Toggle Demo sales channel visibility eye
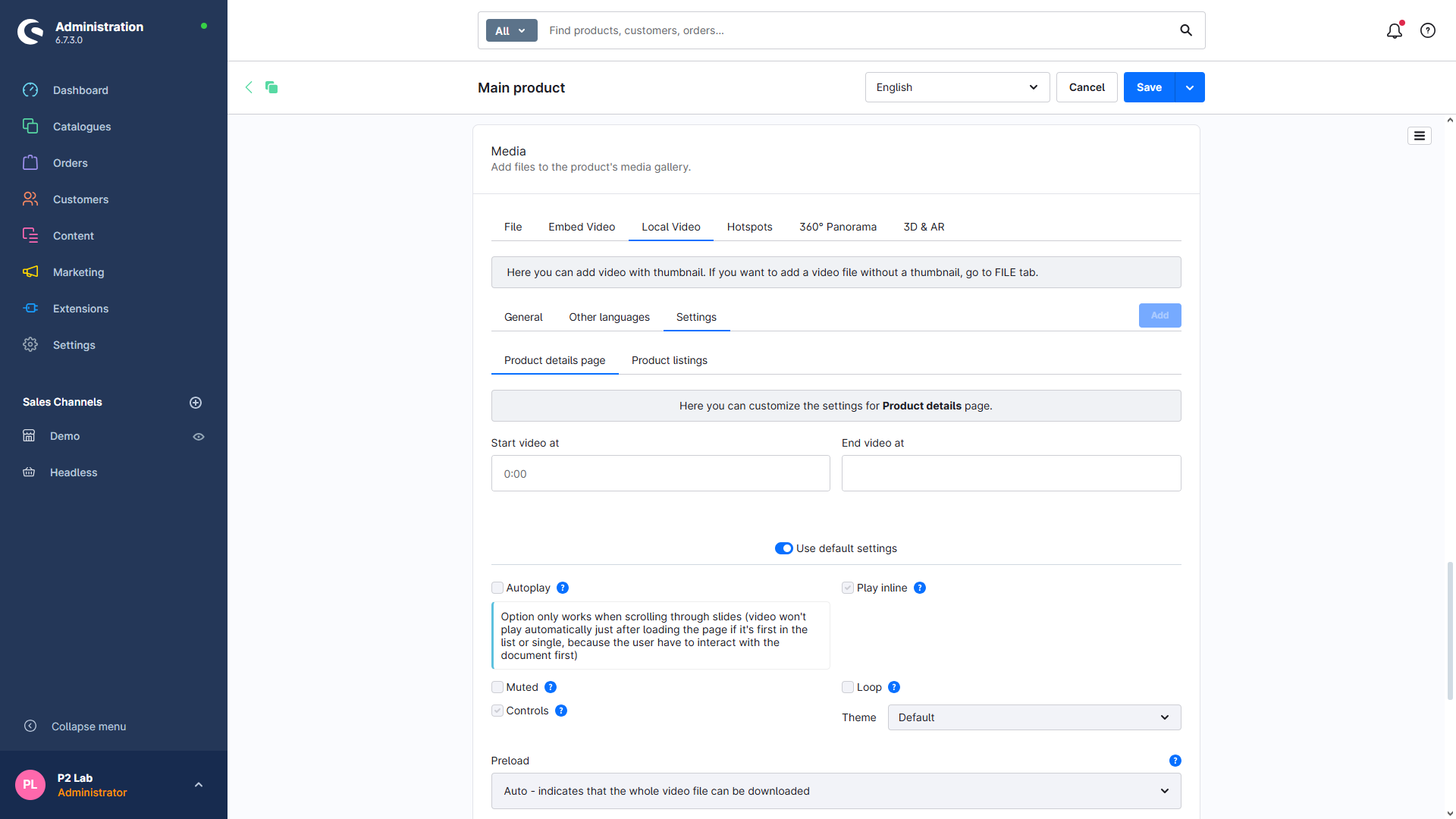The height and width of the screenshot is (819, 1456). pyautogui.click(x=199, y=437)
